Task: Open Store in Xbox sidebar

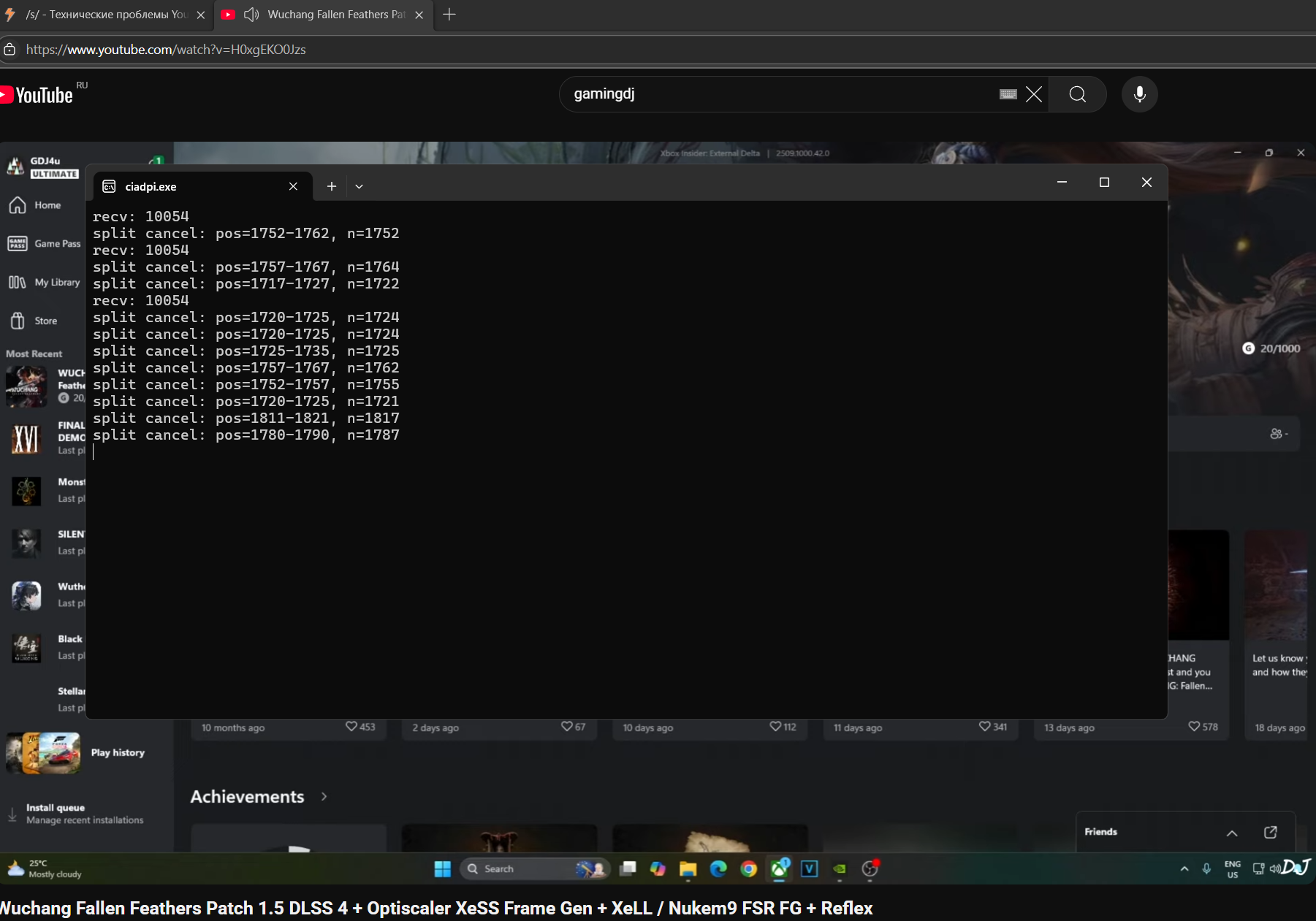Action: (x=33, y=321)
